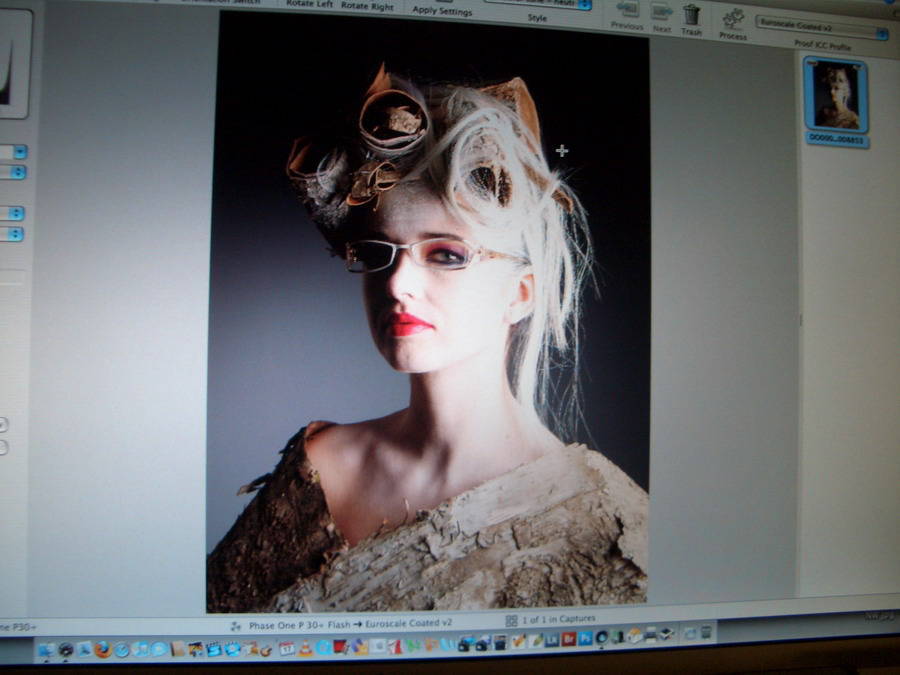The width and height of the screenshot is (900, 675).
Task: Click Rotate Left button
Action: pos(310,4)
